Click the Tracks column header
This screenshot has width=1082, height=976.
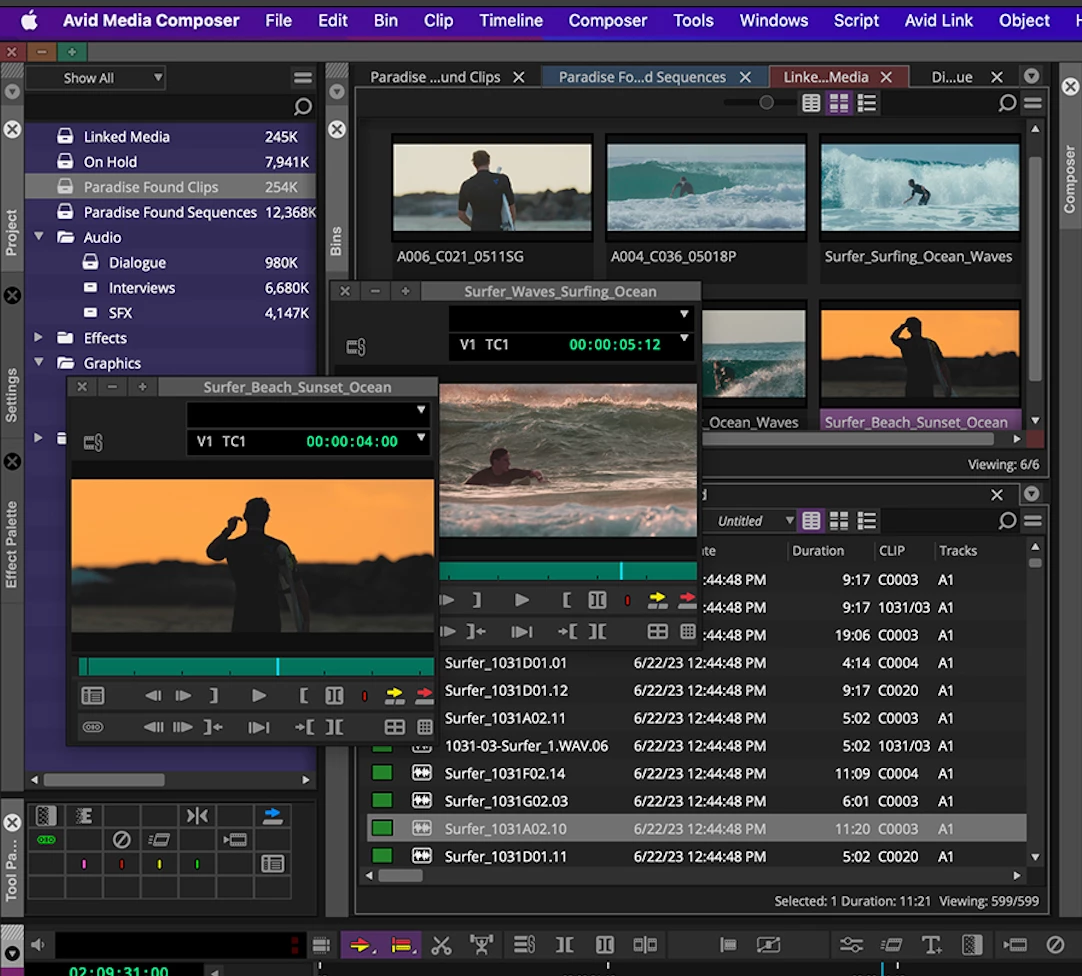coord(958,551)
